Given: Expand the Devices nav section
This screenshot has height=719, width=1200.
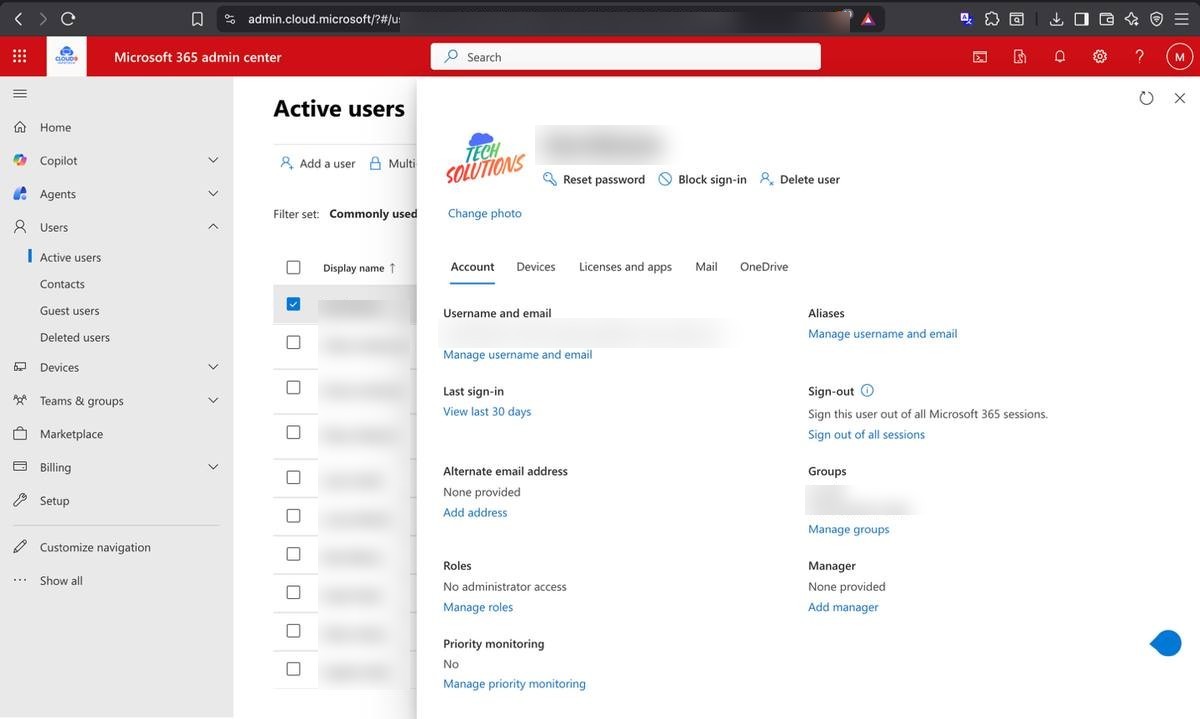Looking at the screenshot, I should (x=213, y=367).
